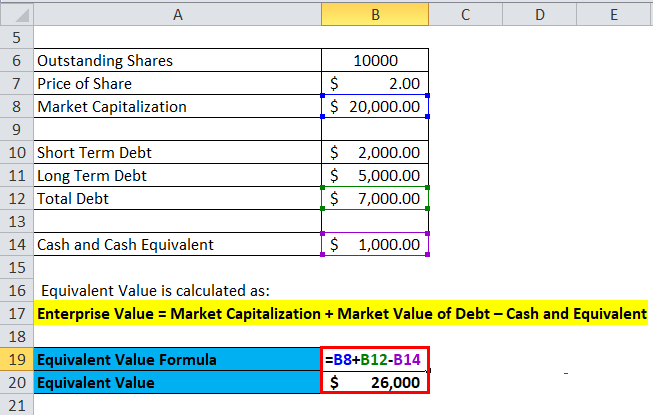Click the $ 1,000.00 cell
653x415 pixels.
[375, 244]
